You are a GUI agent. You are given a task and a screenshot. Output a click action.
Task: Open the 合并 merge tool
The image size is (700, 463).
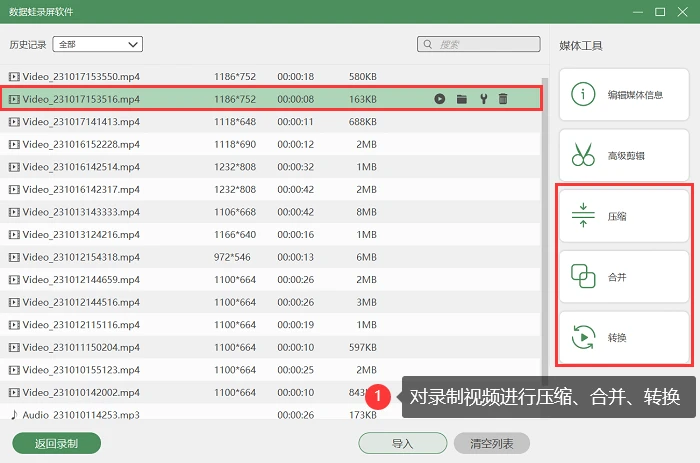pos(624,277)
